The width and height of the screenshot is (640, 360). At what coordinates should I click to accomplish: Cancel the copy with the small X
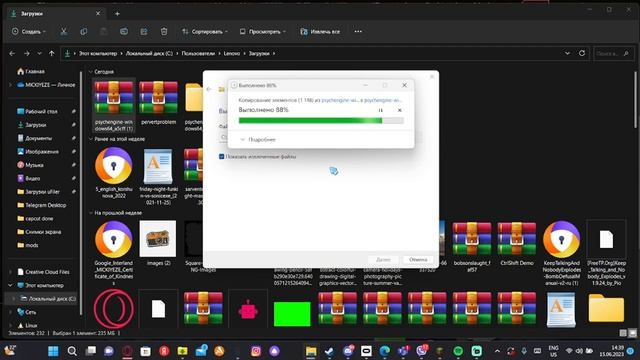click(400, 110)
